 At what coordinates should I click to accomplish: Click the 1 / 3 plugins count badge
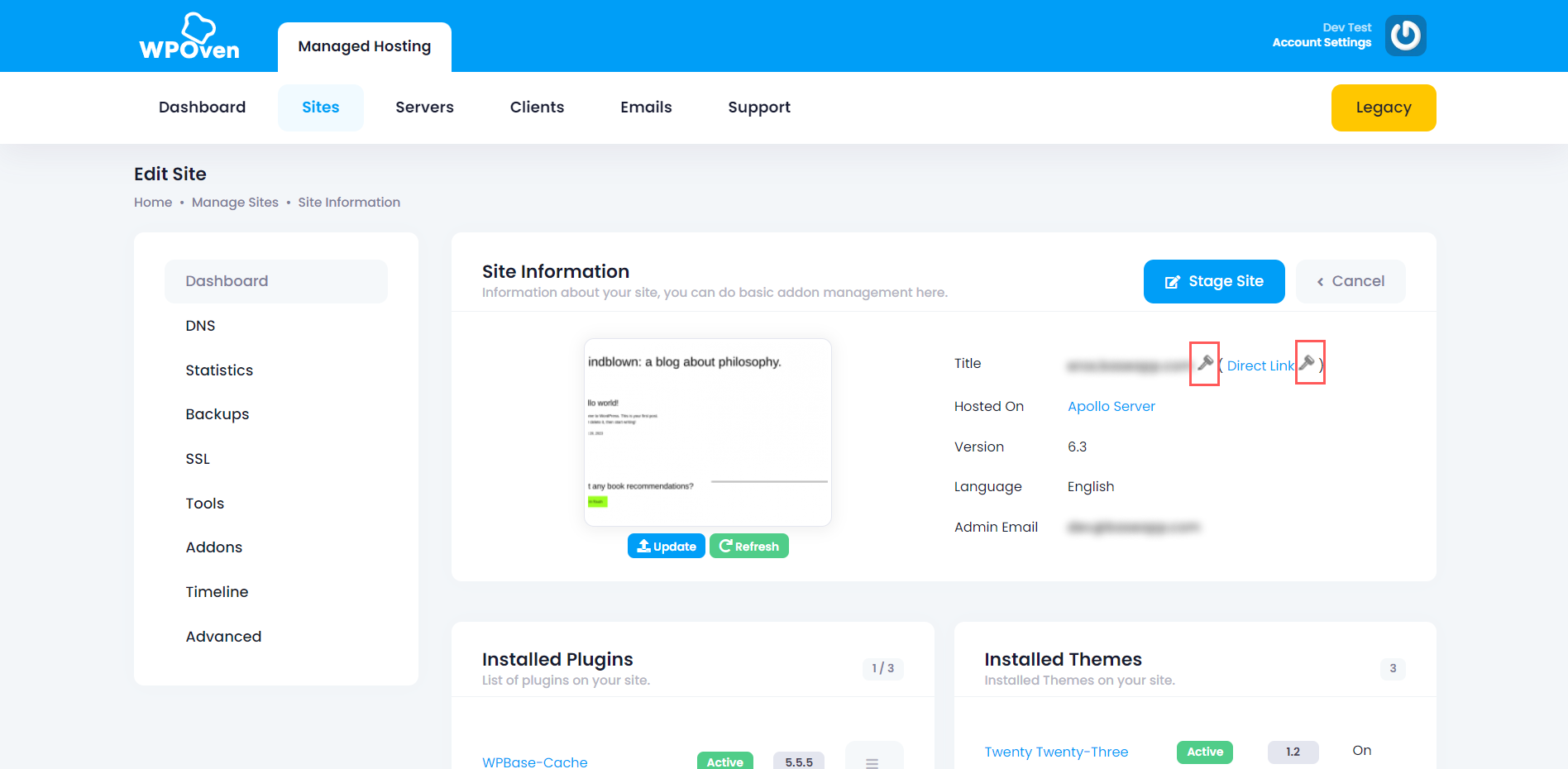pos(882,668)
